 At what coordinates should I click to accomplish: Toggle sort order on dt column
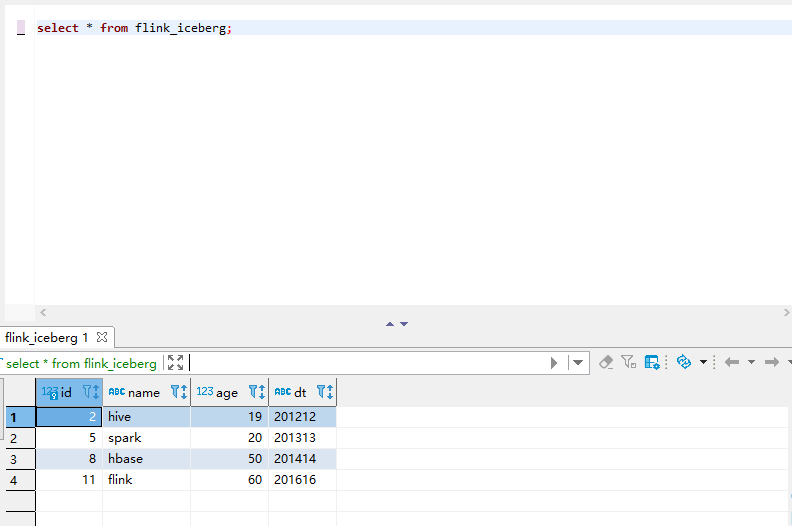tap(329, 392)
